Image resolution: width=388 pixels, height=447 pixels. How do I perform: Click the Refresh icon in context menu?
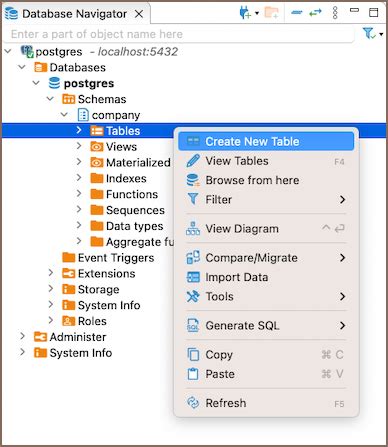pos(193,403)
